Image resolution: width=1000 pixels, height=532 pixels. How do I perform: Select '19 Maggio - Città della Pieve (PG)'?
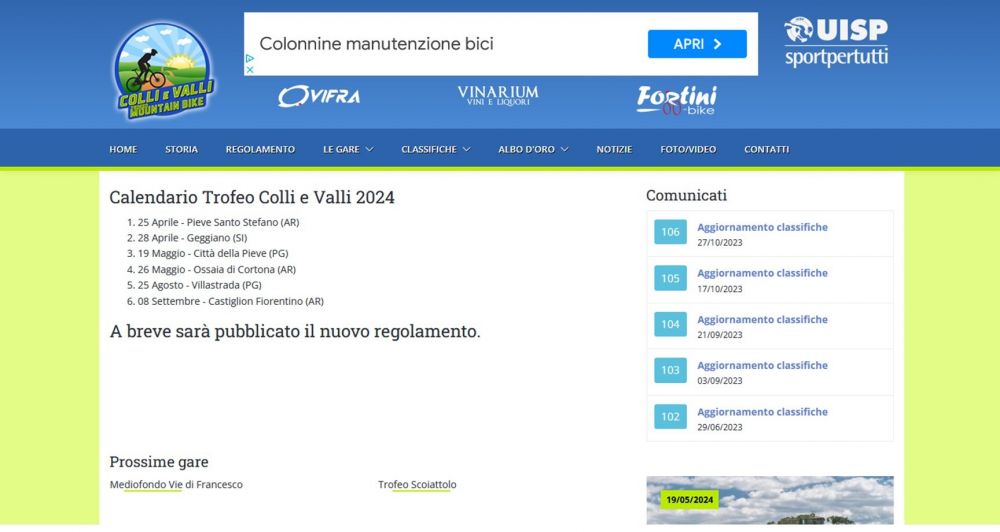click(x=213, y=253)
